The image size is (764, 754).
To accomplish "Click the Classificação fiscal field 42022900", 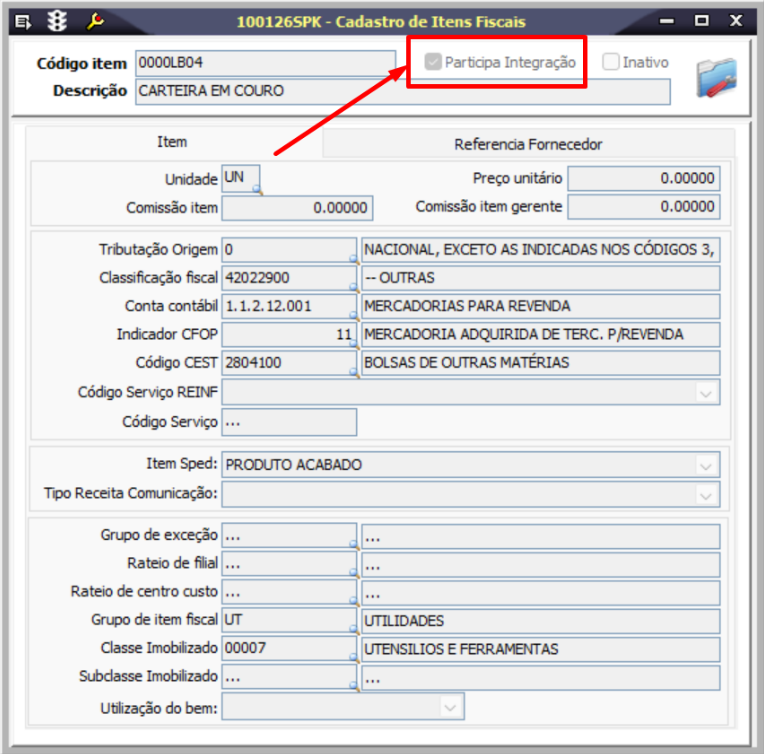I will click(x=289, y=278).
